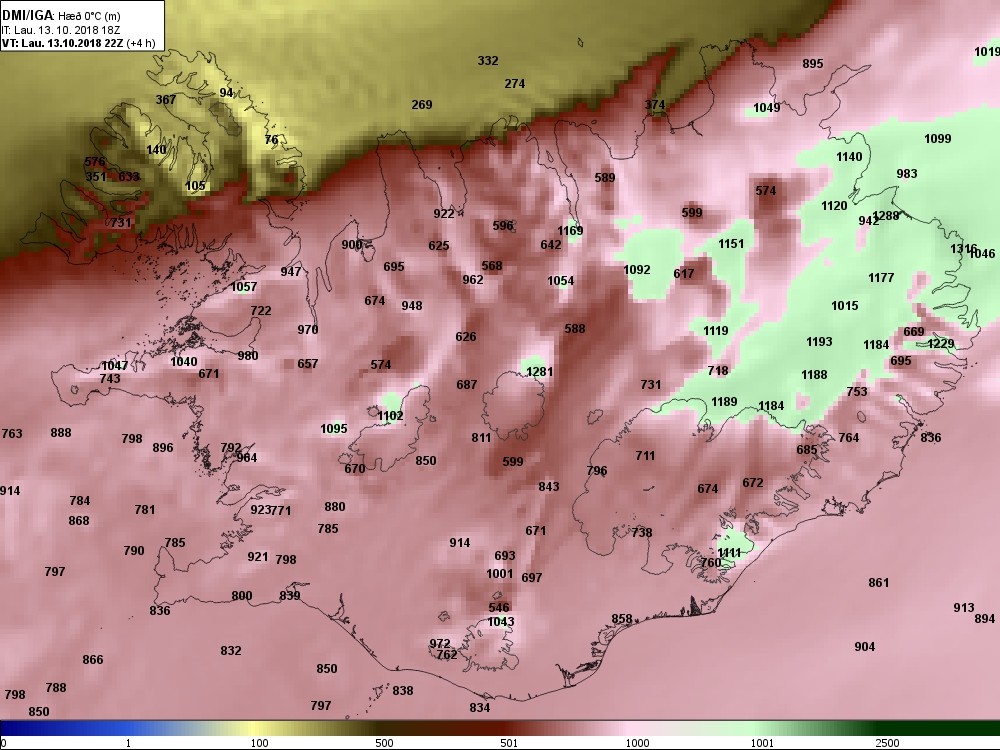Screen dimensions: 1000x750
Task: Click the "DMI/IGA: Hæð 0°C (m)" title text
Action: tap(61, 16)
